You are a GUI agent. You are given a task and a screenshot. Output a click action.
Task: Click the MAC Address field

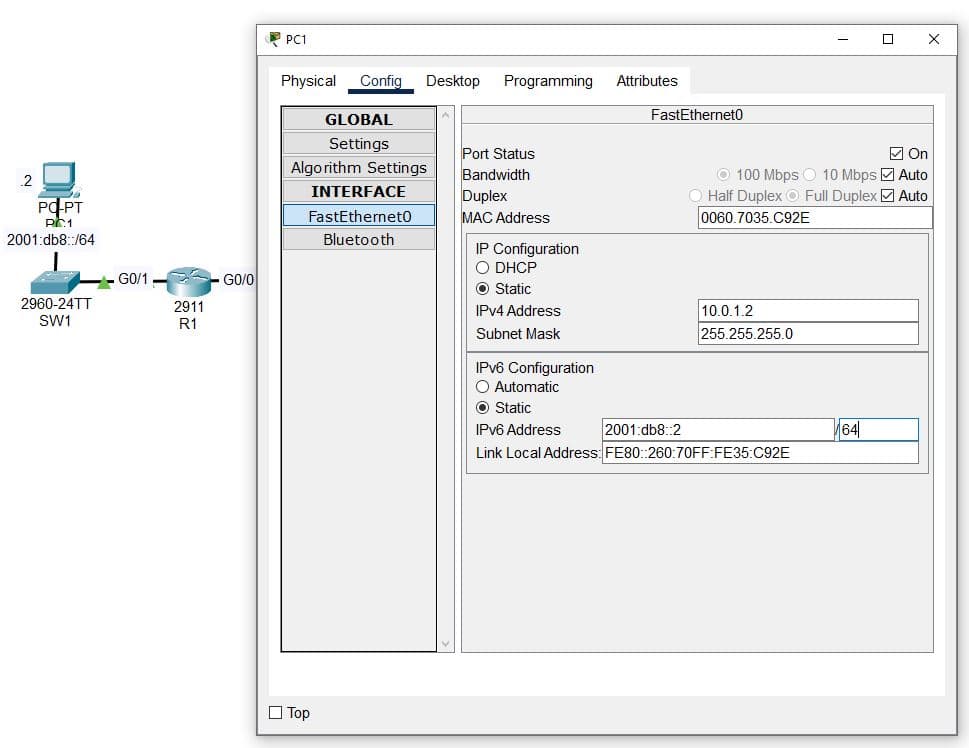tap(814, 218)
